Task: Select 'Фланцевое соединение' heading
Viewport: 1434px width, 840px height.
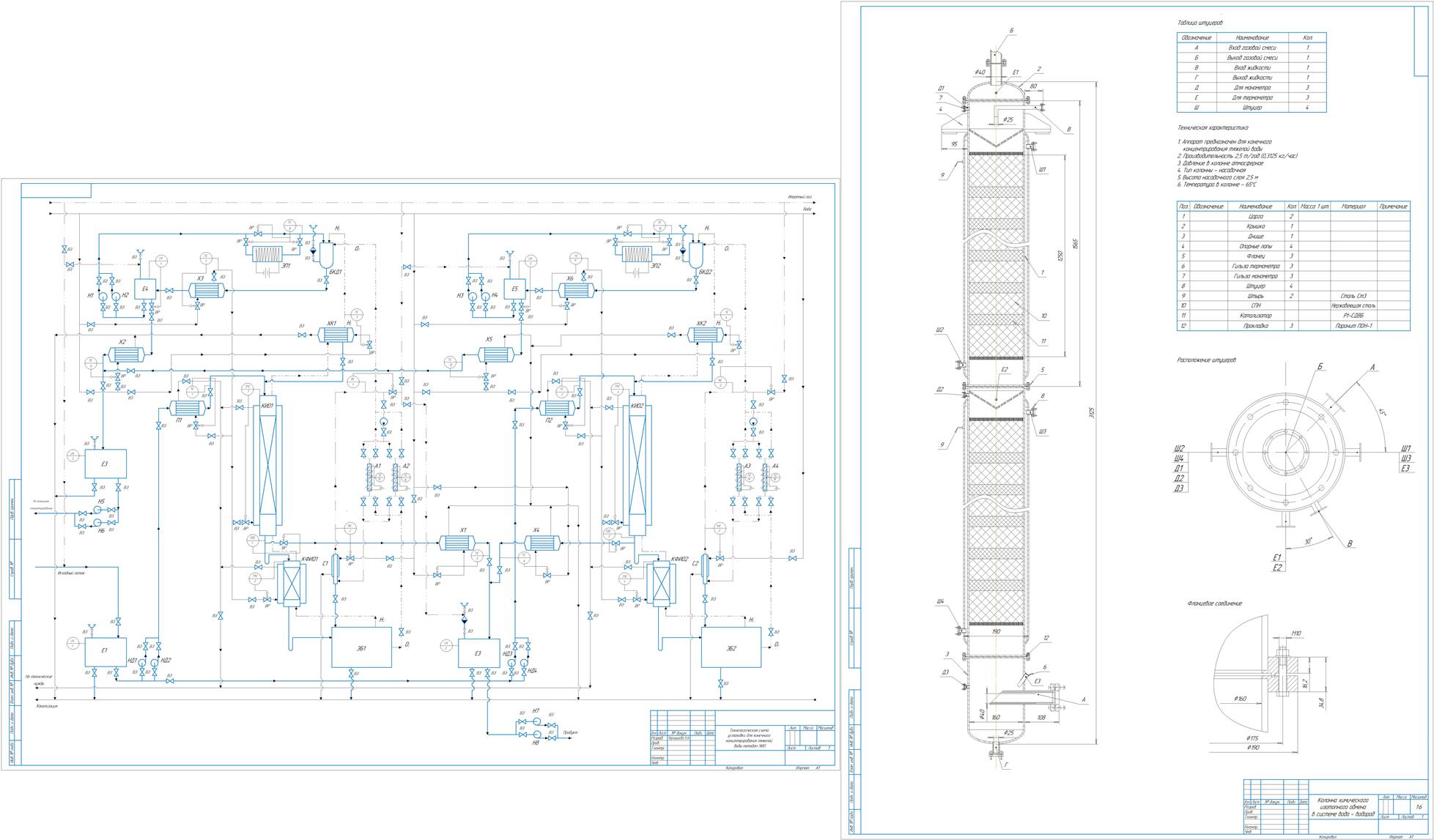Action: [x=1214, y=603]
